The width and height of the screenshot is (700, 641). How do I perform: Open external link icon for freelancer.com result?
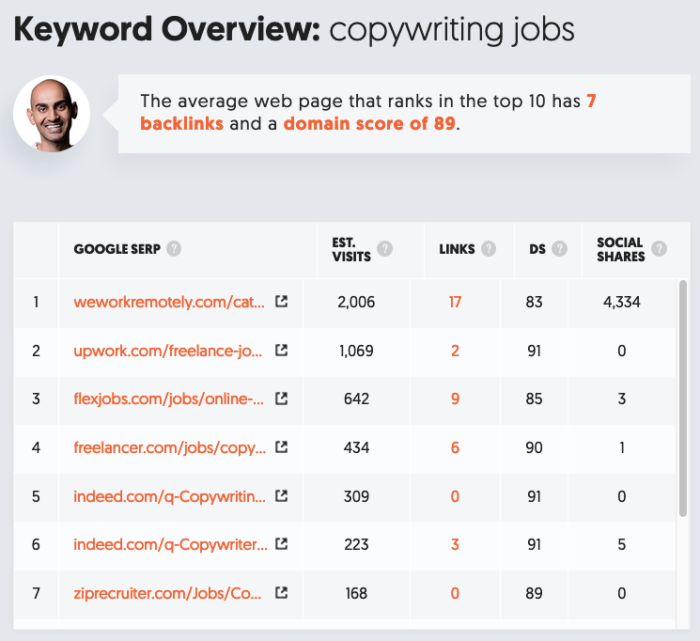pos(282,447)
